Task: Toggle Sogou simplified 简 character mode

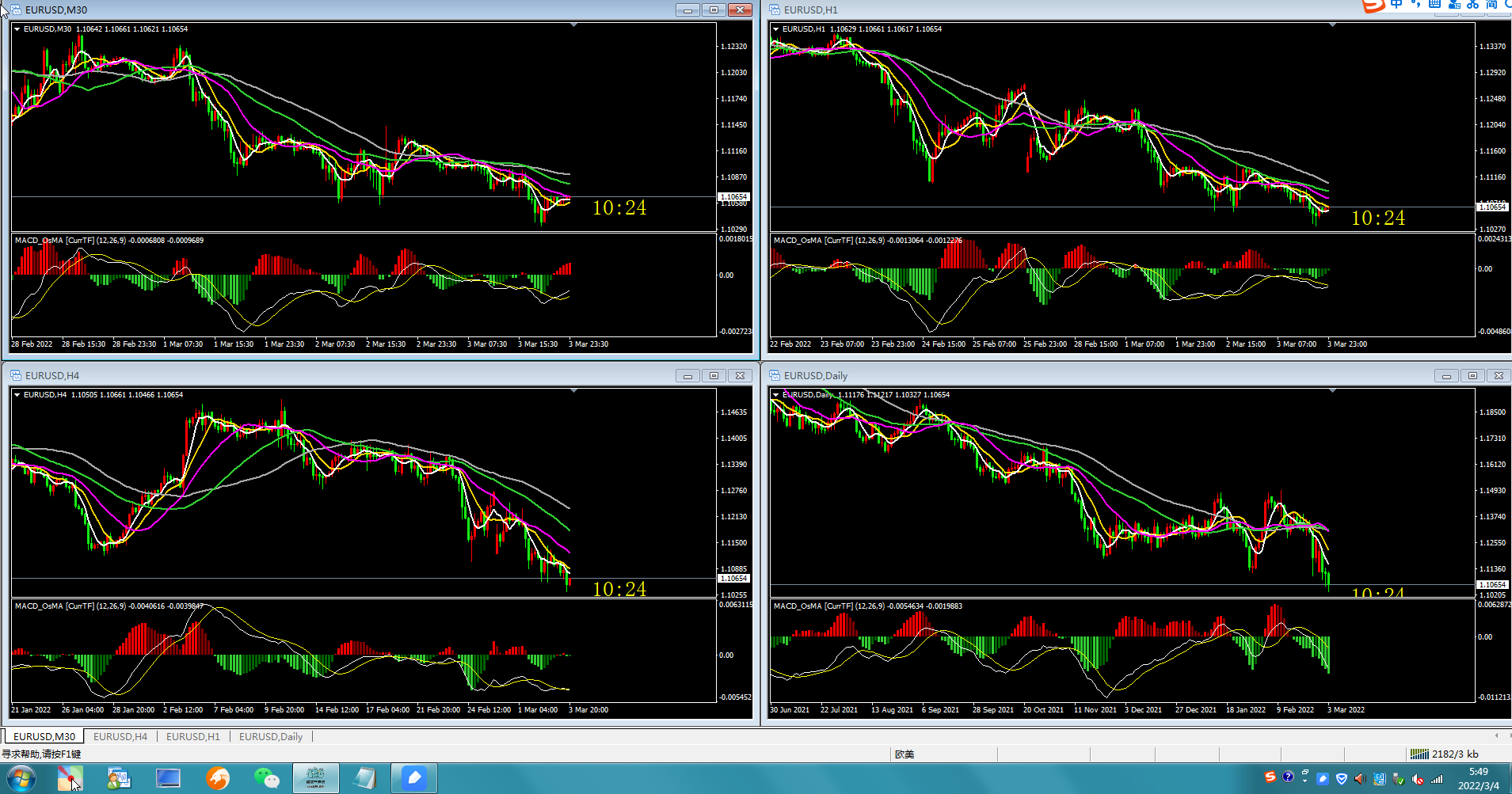Action: point(1492,4)
